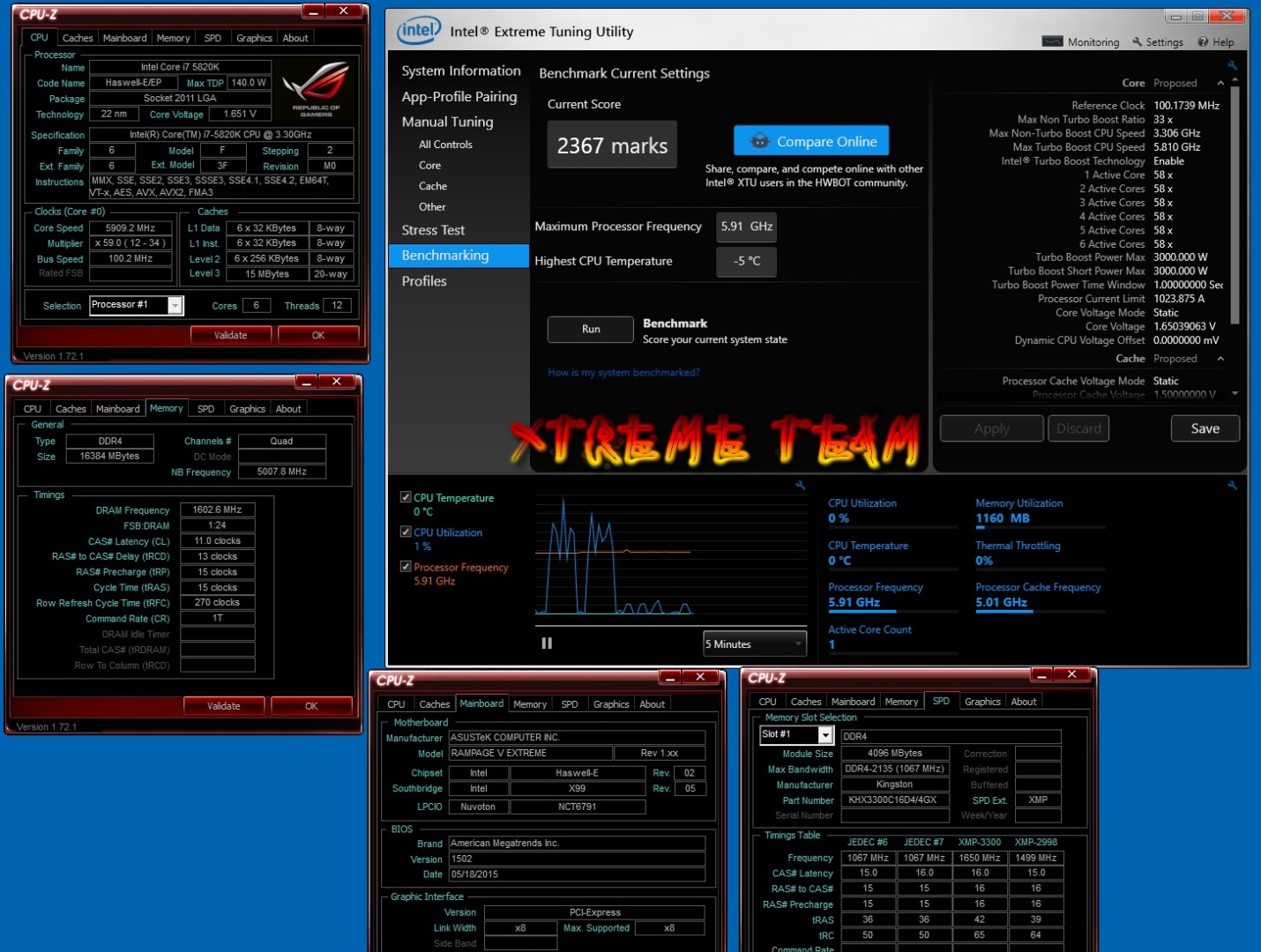Collapse the Cache proposed section
1261x952 pixels.
[x=1220, y=359]
